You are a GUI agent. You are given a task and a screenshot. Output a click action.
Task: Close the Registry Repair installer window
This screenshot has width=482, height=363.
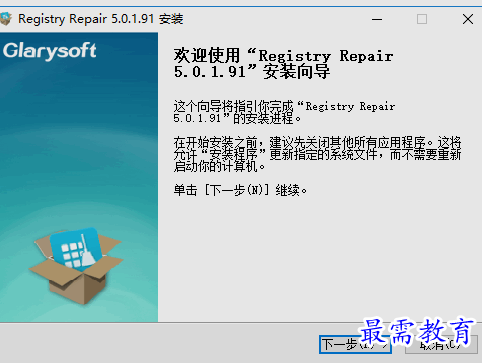tap(468, 19)
